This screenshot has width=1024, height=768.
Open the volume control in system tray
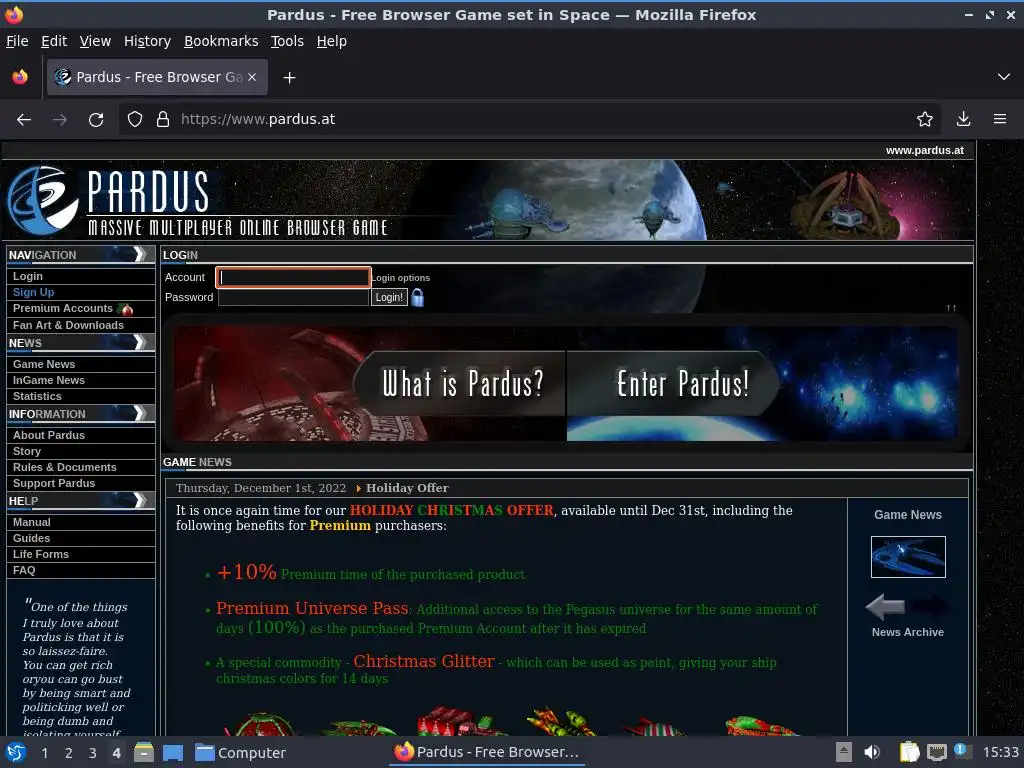[872, 752]
